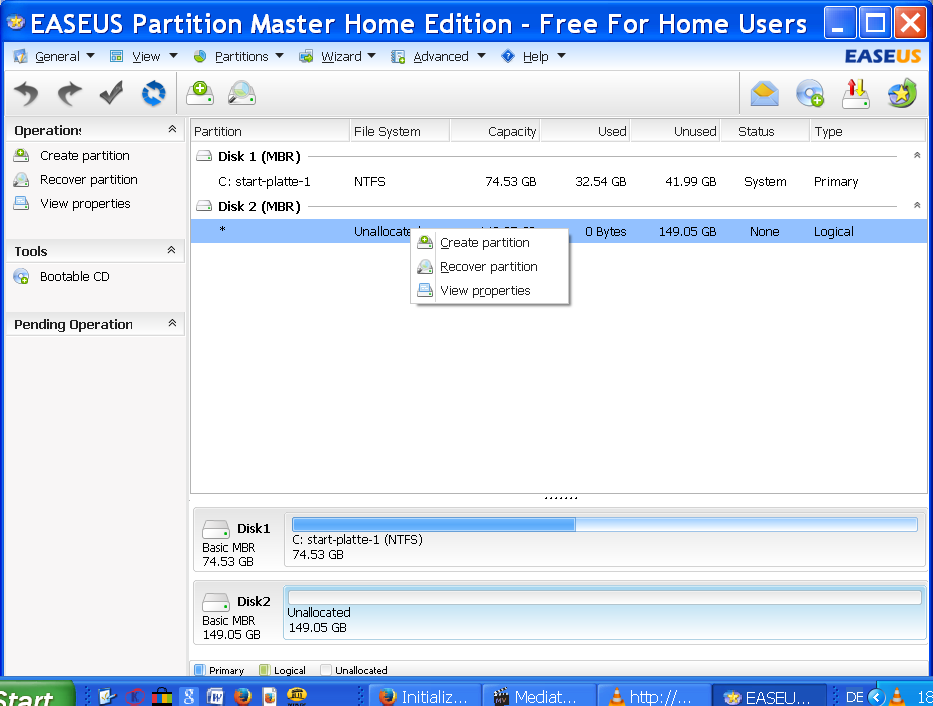Click Disk1 drive icon in disk map

(215, 529)
